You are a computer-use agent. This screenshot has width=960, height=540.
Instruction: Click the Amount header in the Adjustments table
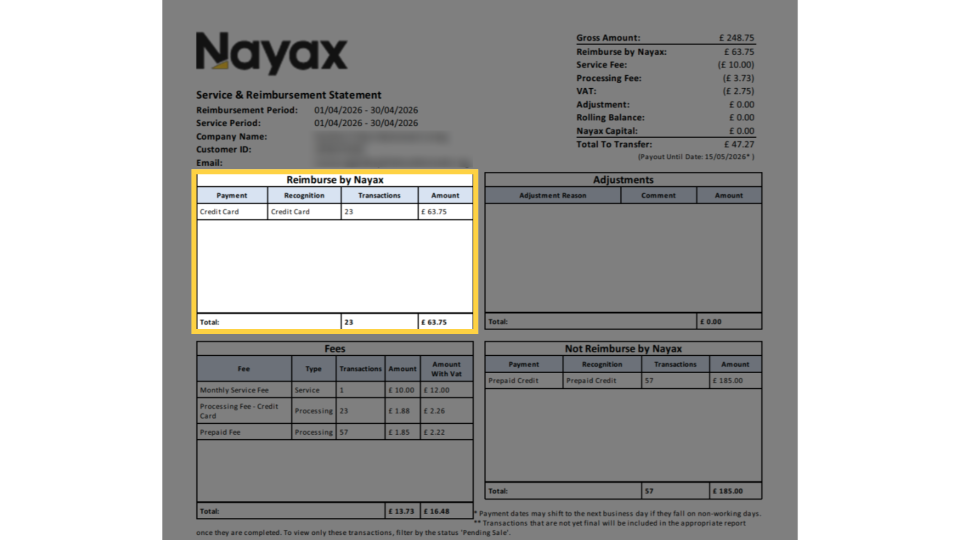[729, 195]
